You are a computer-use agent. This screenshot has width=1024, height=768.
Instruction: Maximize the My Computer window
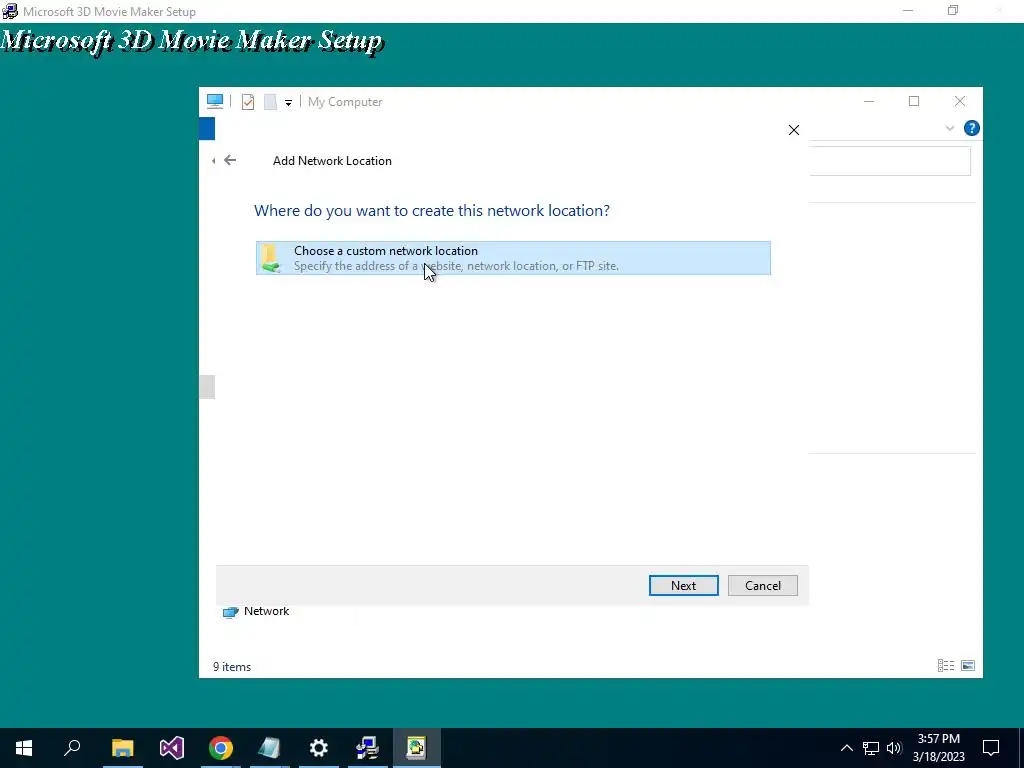(x=914, y=101)
